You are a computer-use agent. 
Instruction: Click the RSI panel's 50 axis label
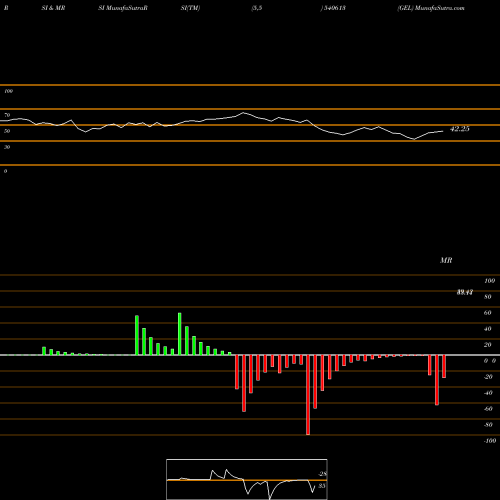coord(7,131)
